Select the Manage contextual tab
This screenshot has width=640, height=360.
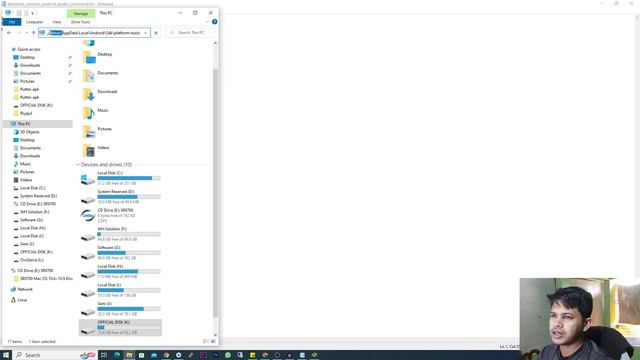pos(81,13)
